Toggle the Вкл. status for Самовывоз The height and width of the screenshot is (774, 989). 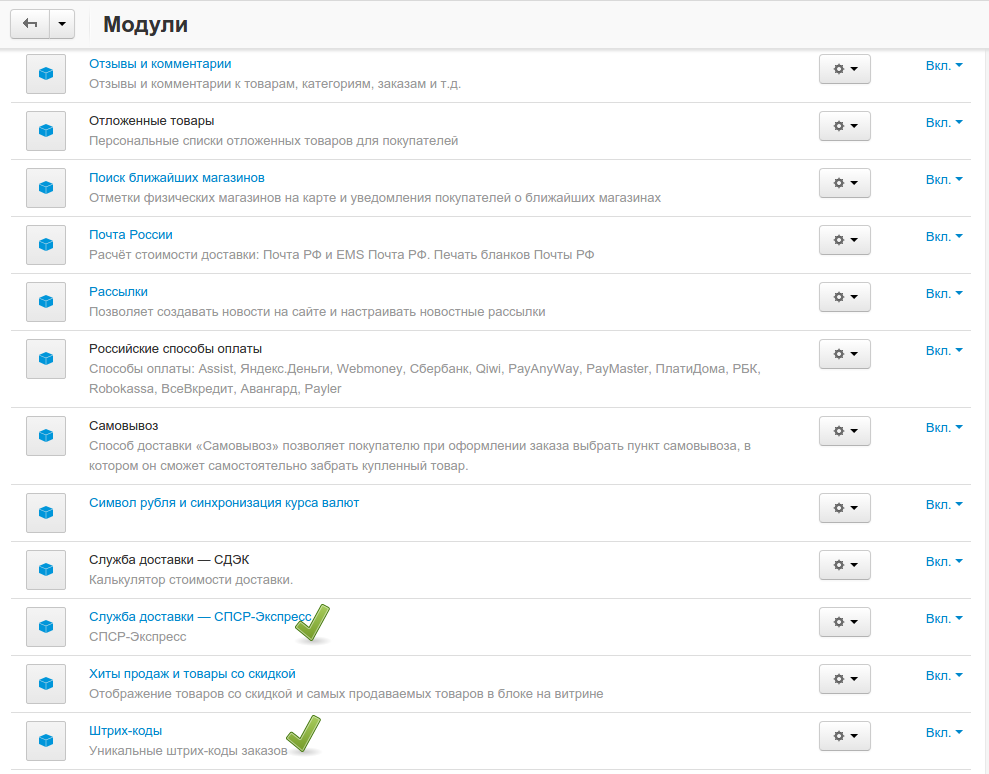pos(943,427)
